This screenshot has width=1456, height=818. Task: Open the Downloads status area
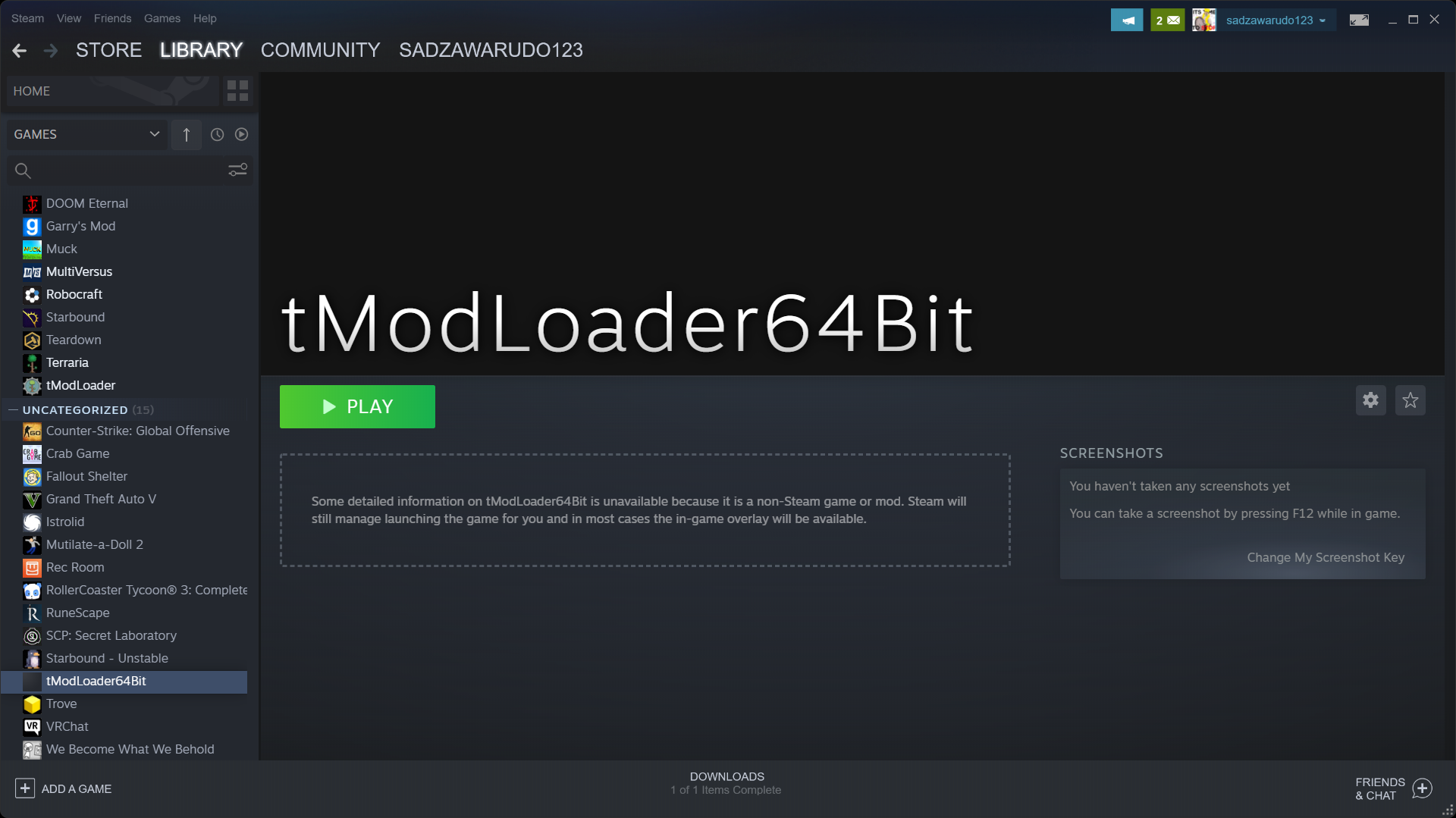726,783
